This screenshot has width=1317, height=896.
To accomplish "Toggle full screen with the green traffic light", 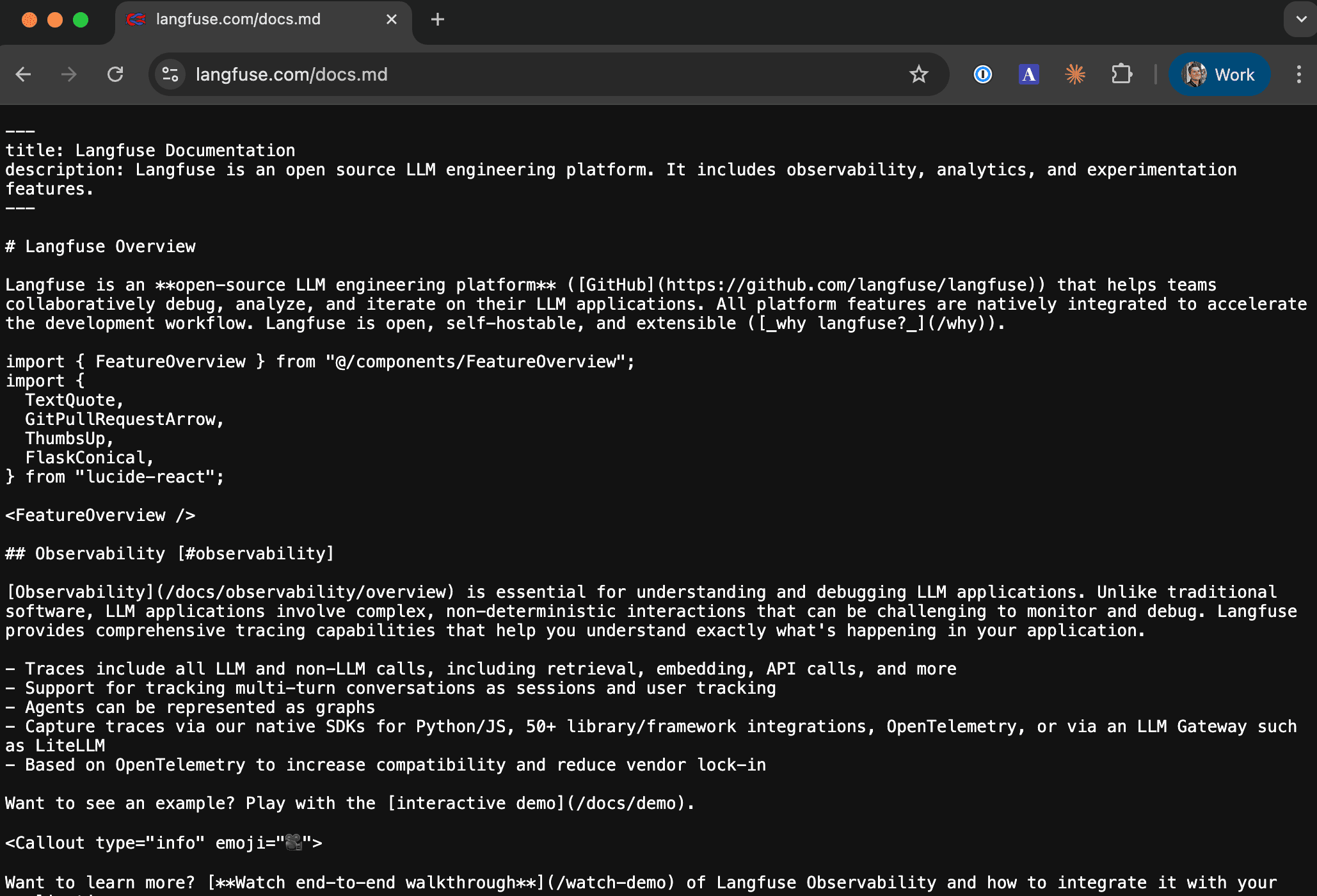I will click(81, 20).
